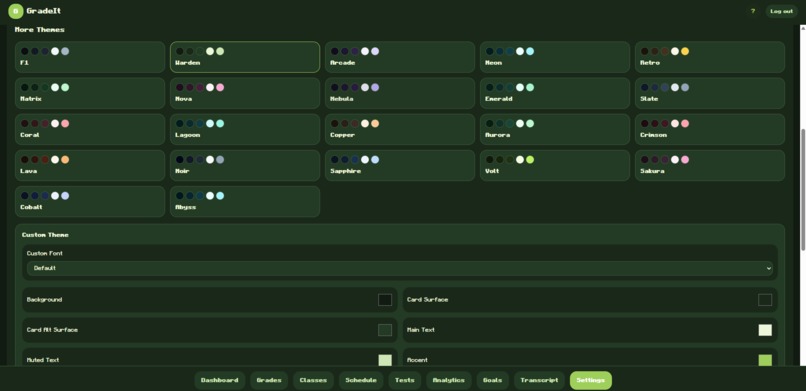
Task: Open the Card Surface color swatch
Action: click(765, 300)
